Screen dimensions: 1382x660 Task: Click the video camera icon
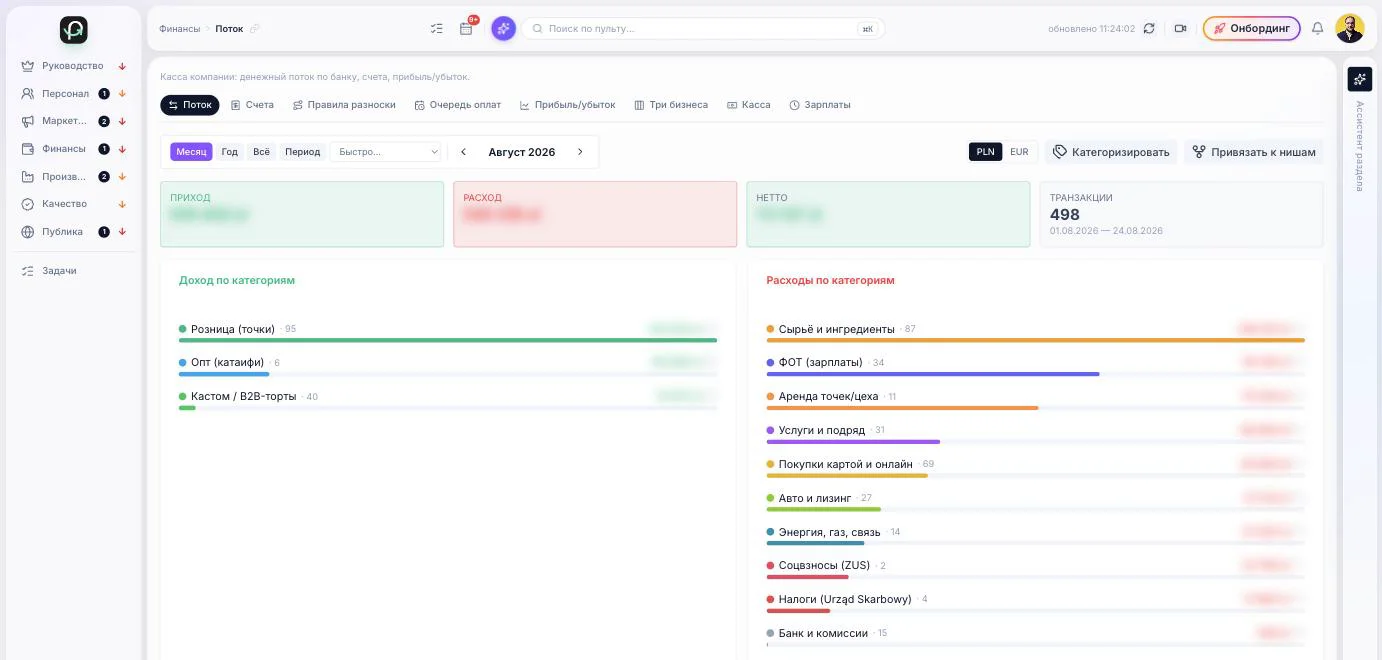[x=1180, y=29]
